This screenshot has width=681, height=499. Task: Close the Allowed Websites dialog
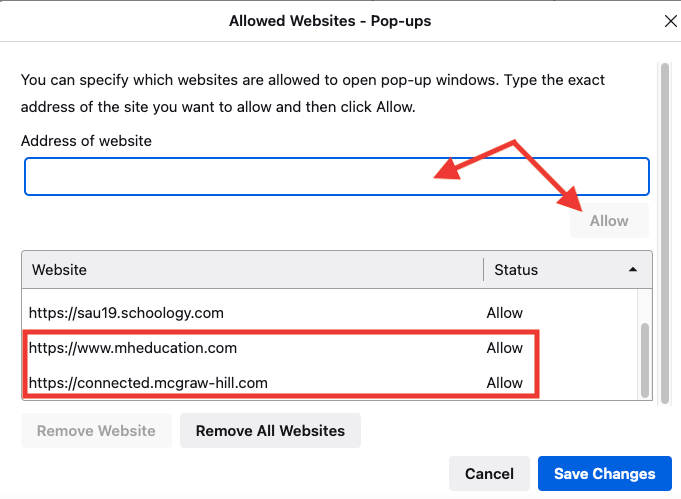click(x=670, y=20)
